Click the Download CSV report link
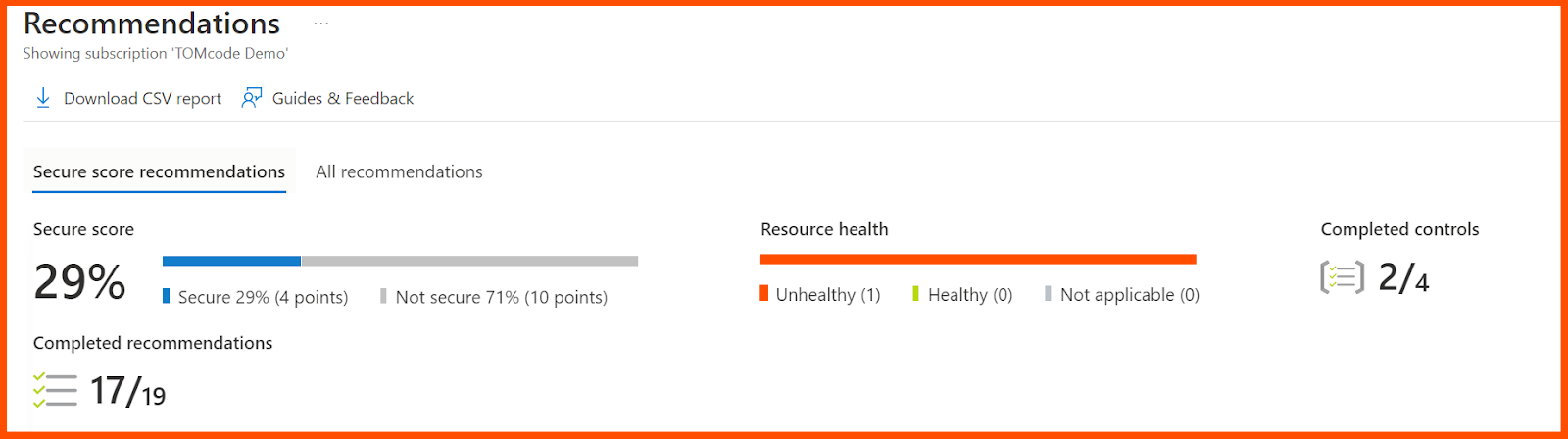 tap(142, 98)
